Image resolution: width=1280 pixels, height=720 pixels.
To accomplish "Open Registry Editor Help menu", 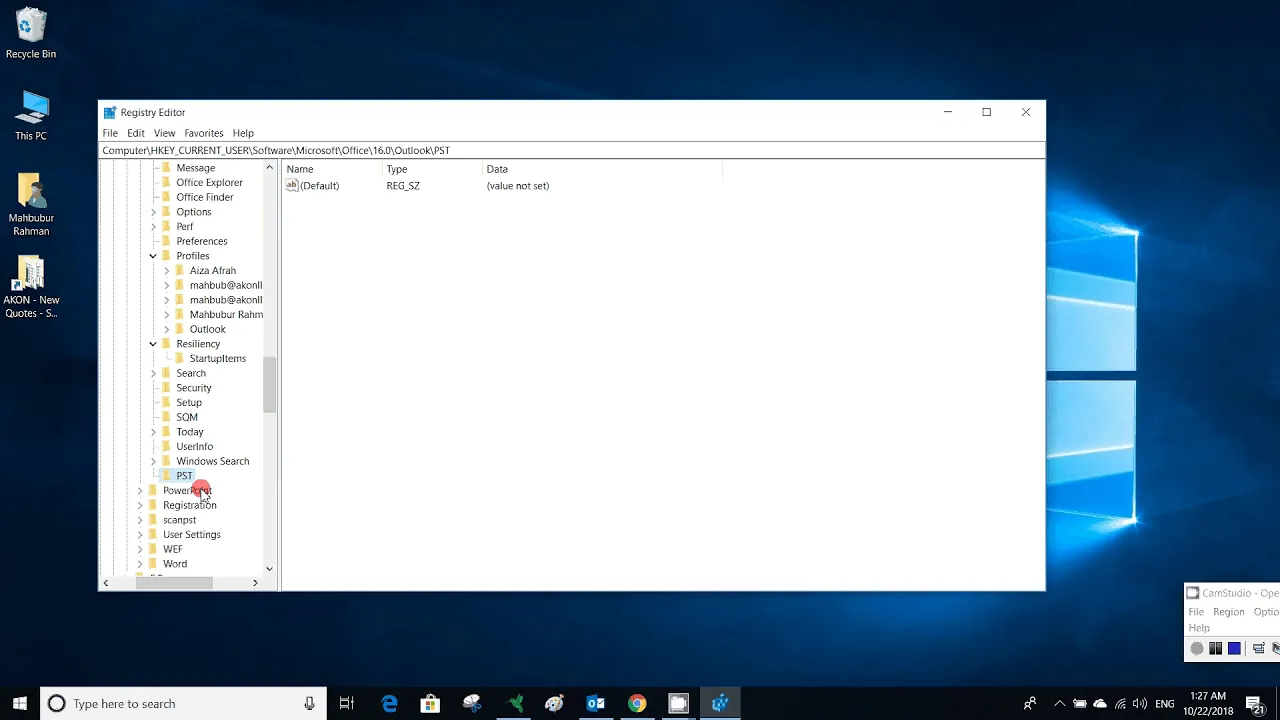I will 243,133.
